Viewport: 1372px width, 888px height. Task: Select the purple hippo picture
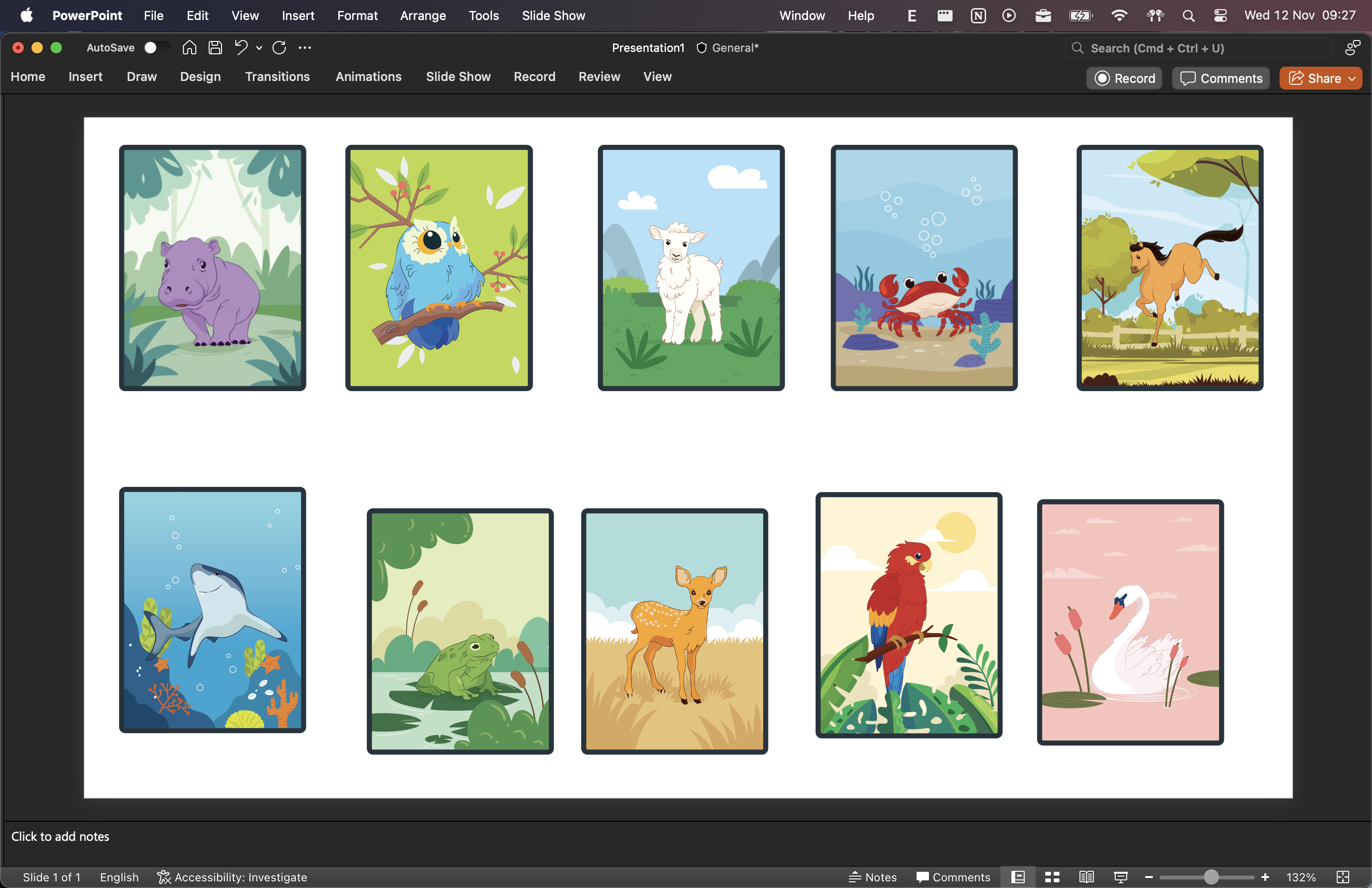point(212,268)
